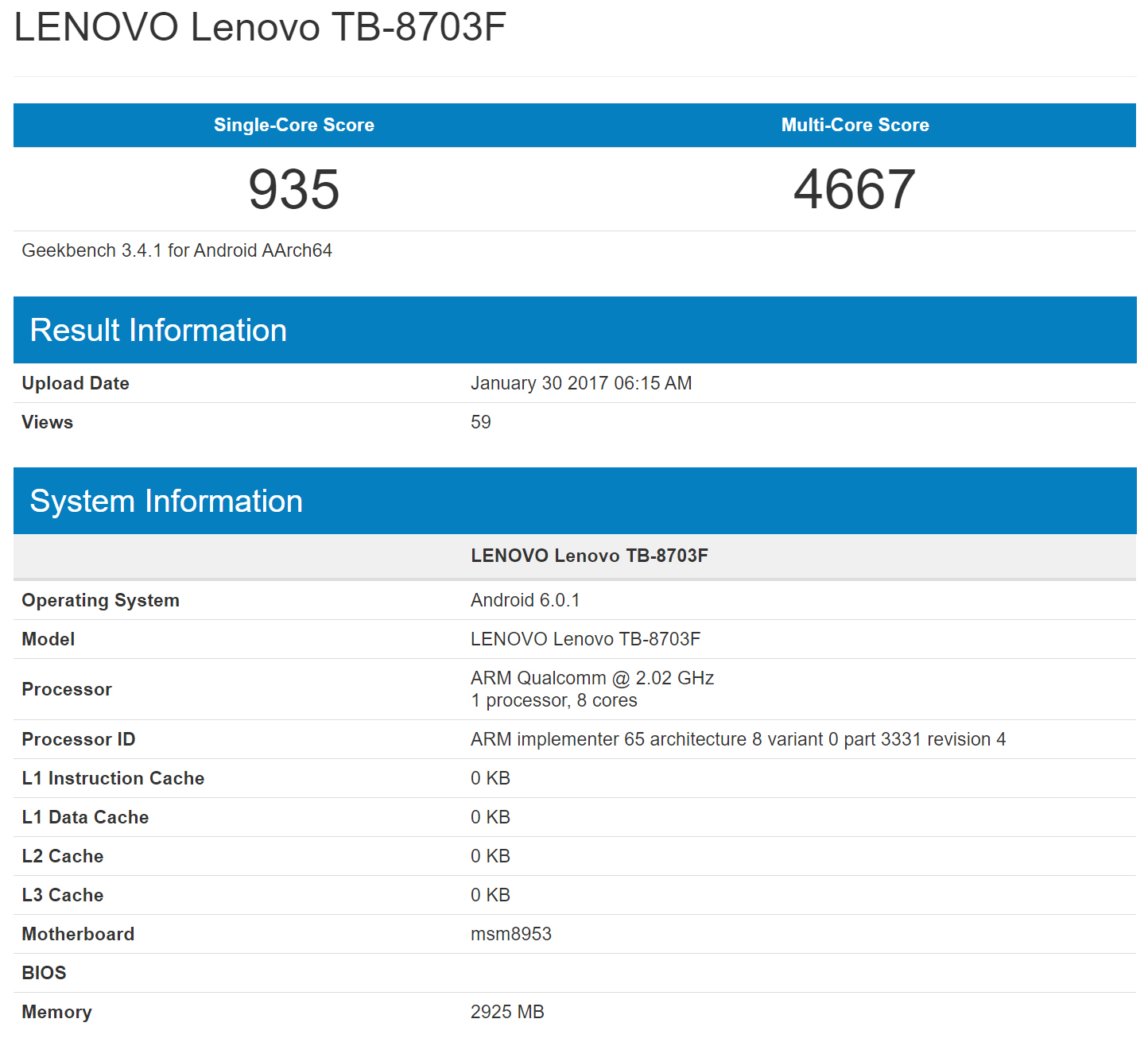Click the 1 processor, 8 cores text
Screen dimensions: 1148x1046
(554, 700)
